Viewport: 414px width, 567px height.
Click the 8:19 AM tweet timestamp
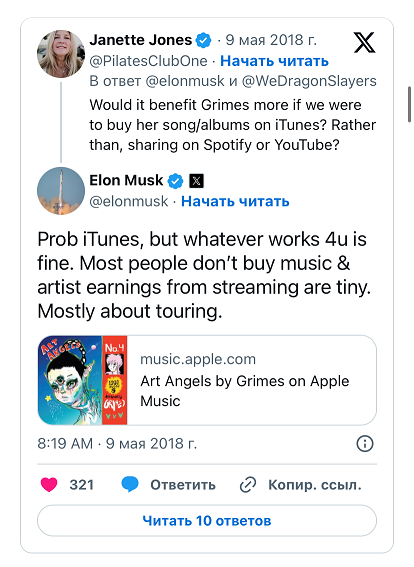pyautogui.click(x=65, y=443)
